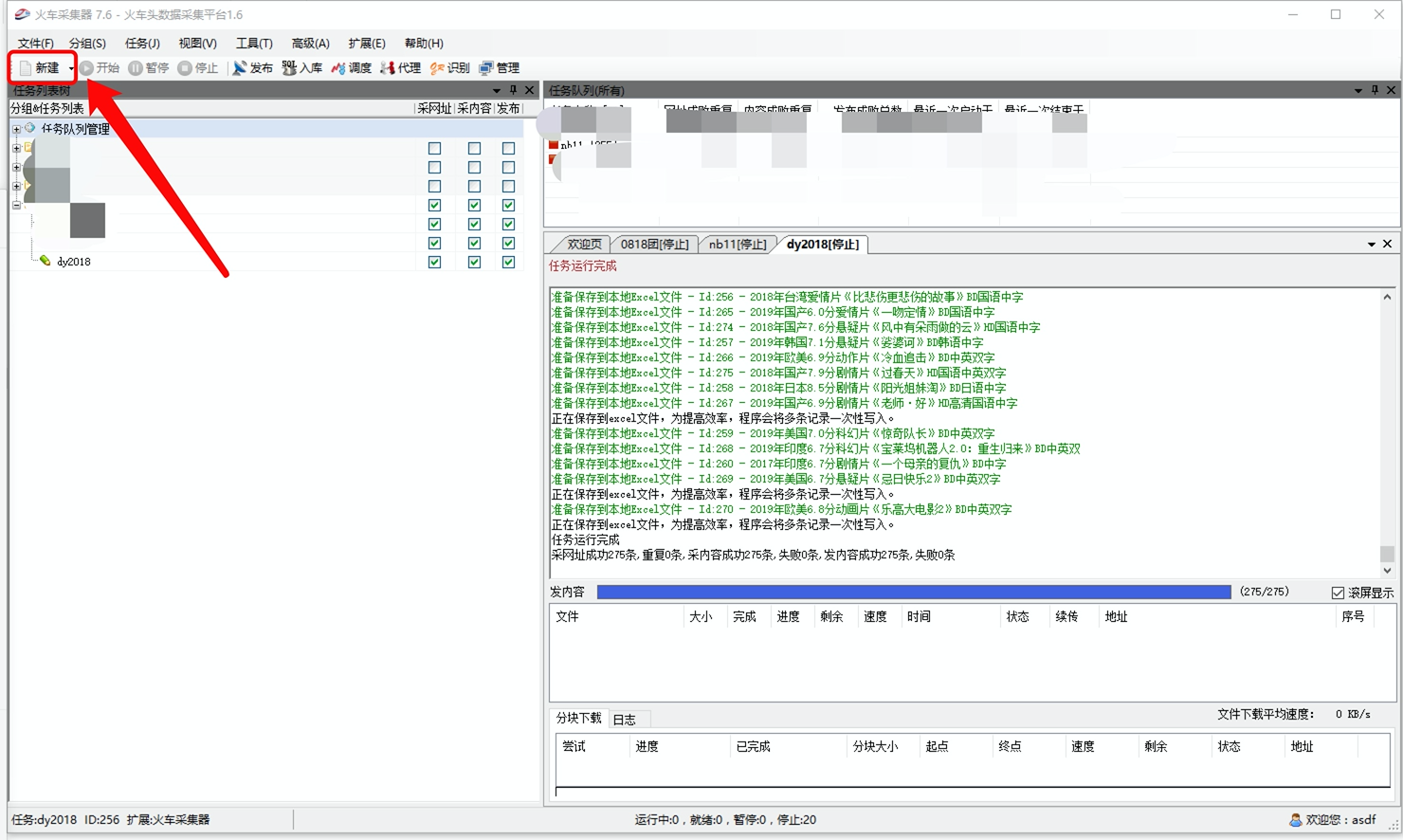Switch to the 欢迎页 tab
This screenshot has width=1403, height=840.
click(x=583, y=245)
